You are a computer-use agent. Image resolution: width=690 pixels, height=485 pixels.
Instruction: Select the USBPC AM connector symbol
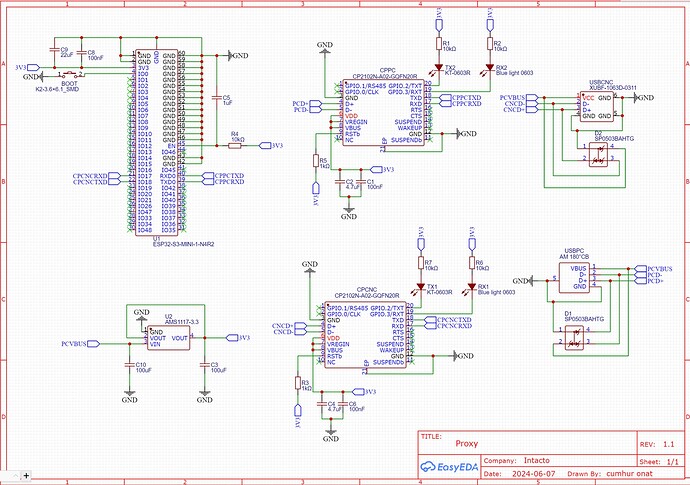coord(574,278)
